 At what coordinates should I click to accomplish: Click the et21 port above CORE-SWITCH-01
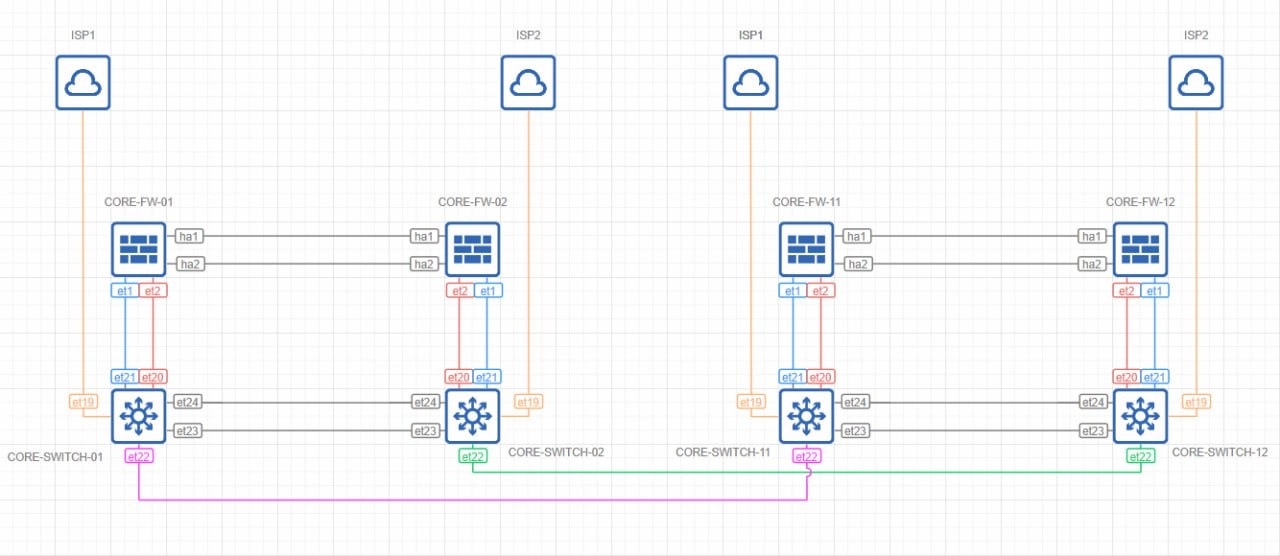point(125,377)
